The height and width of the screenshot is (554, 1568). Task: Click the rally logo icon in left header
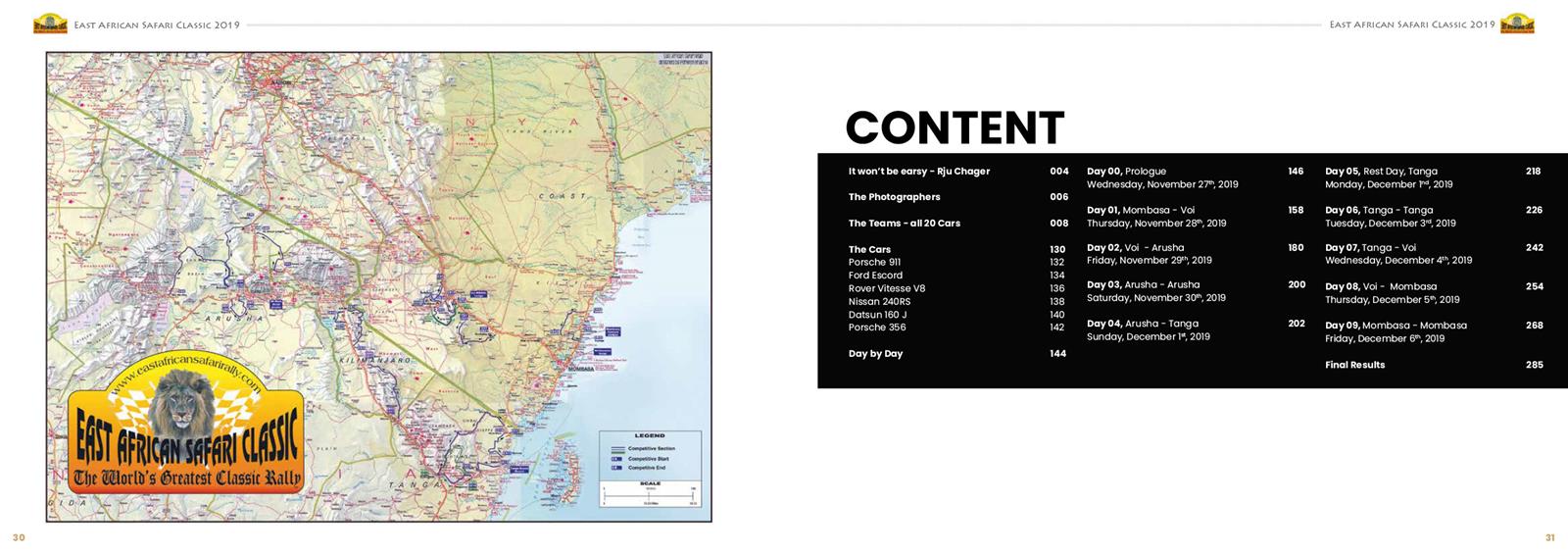[x=49, y=25]
